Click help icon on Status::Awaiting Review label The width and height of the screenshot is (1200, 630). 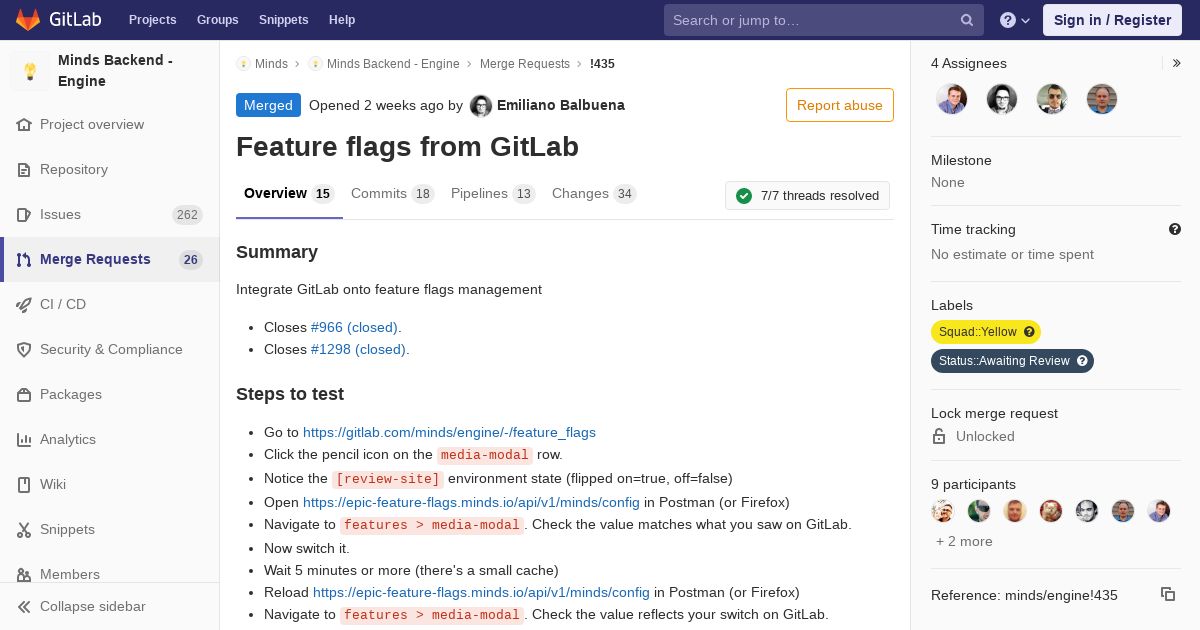1082,361
